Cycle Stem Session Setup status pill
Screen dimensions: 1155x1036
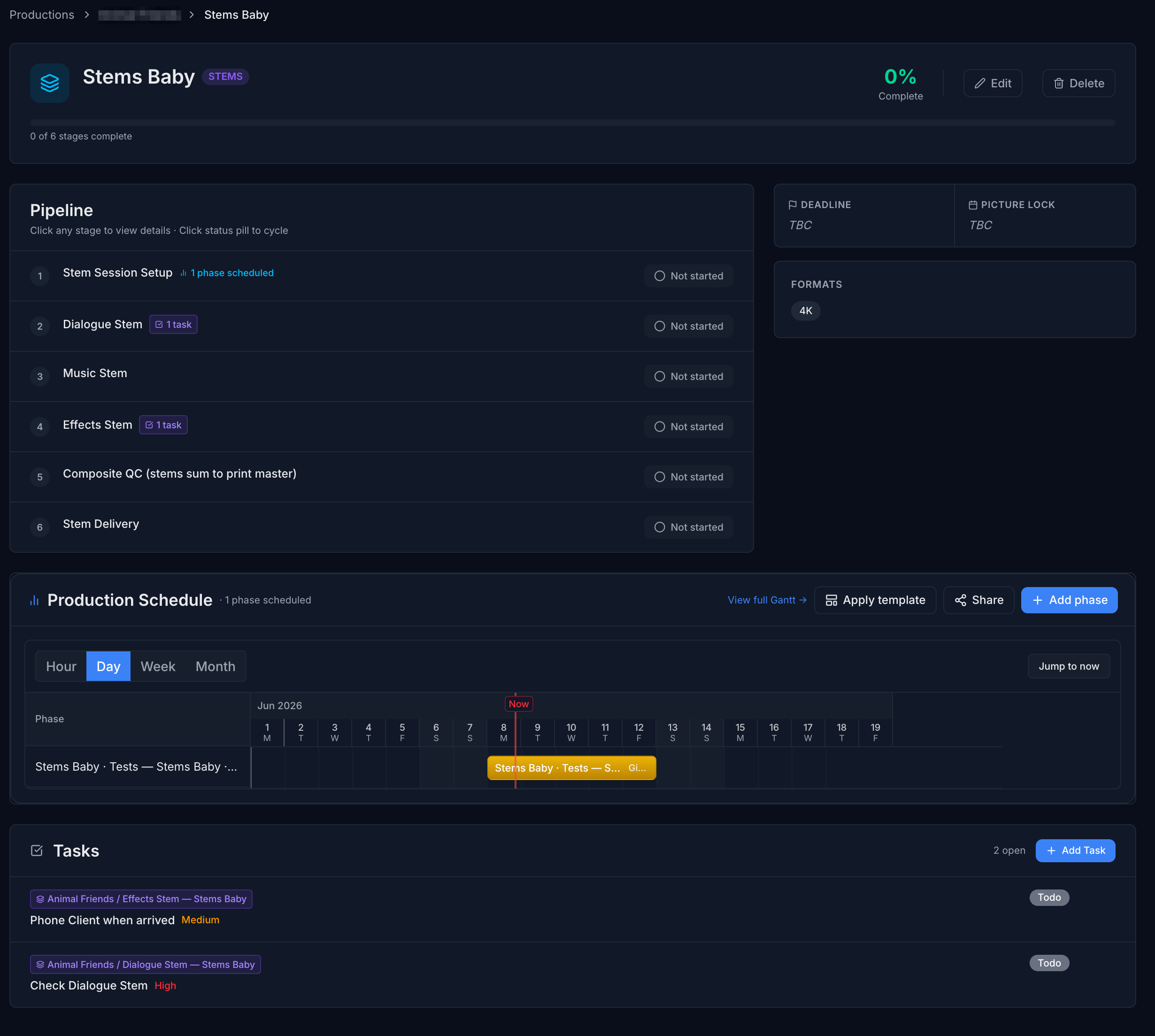pos(688,276)
